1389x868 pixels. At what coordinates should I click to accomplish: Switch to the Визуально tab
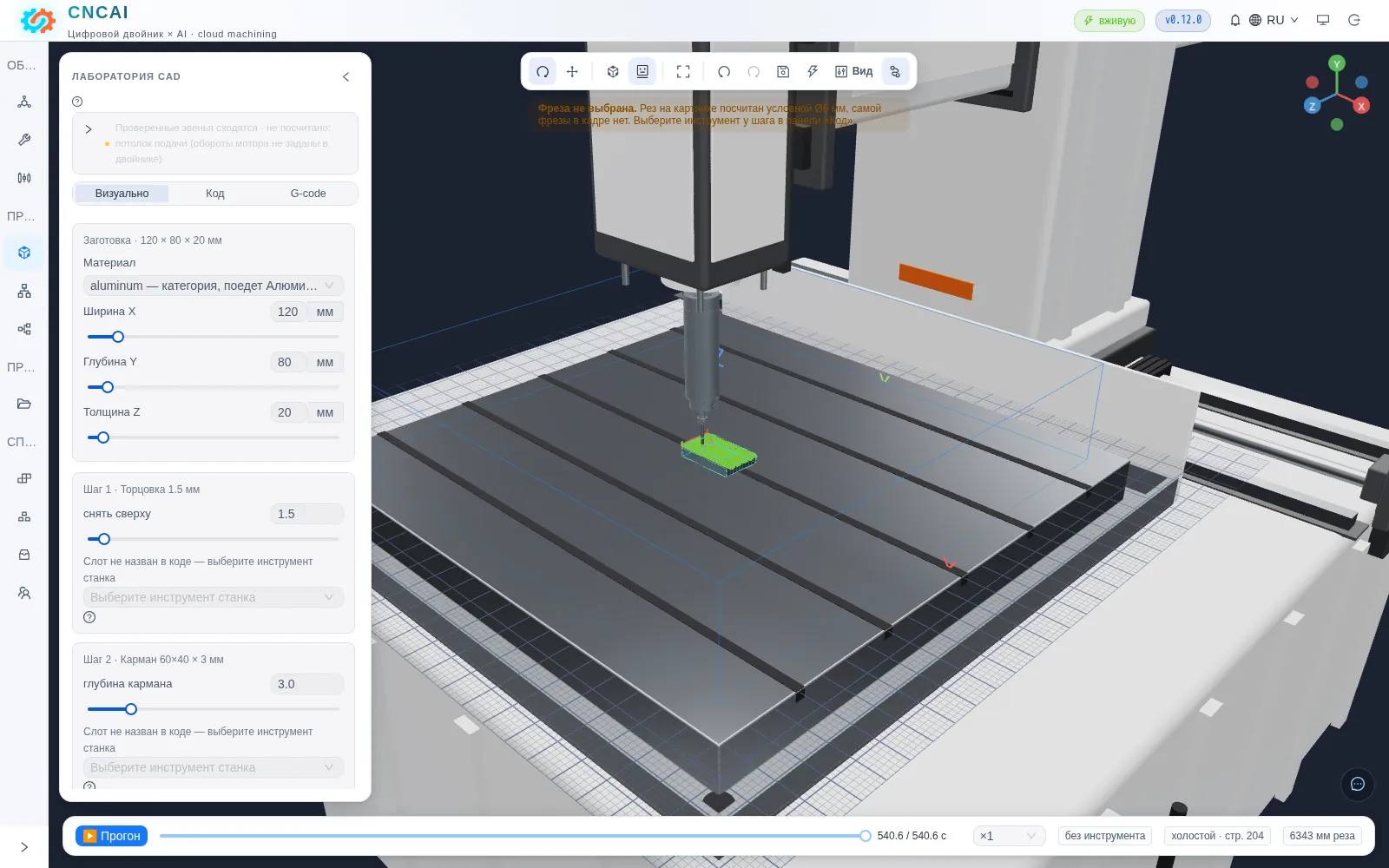(122, 194)
